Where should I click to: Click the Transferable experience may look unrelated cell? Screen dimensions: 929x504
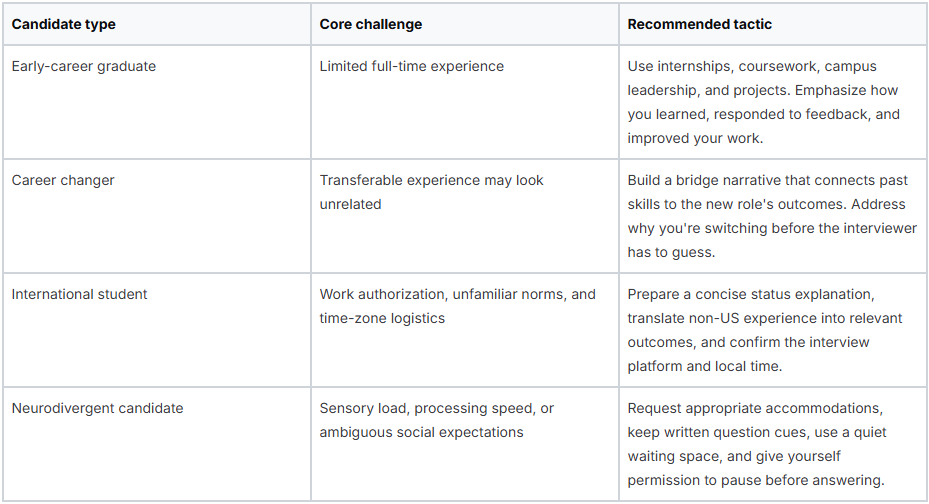tap(465, 216)
